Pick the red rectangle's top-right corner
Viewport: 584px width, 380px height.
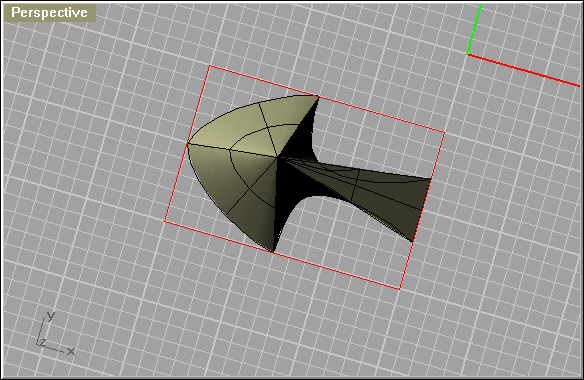pyautogui.click(x=445, y=132)
